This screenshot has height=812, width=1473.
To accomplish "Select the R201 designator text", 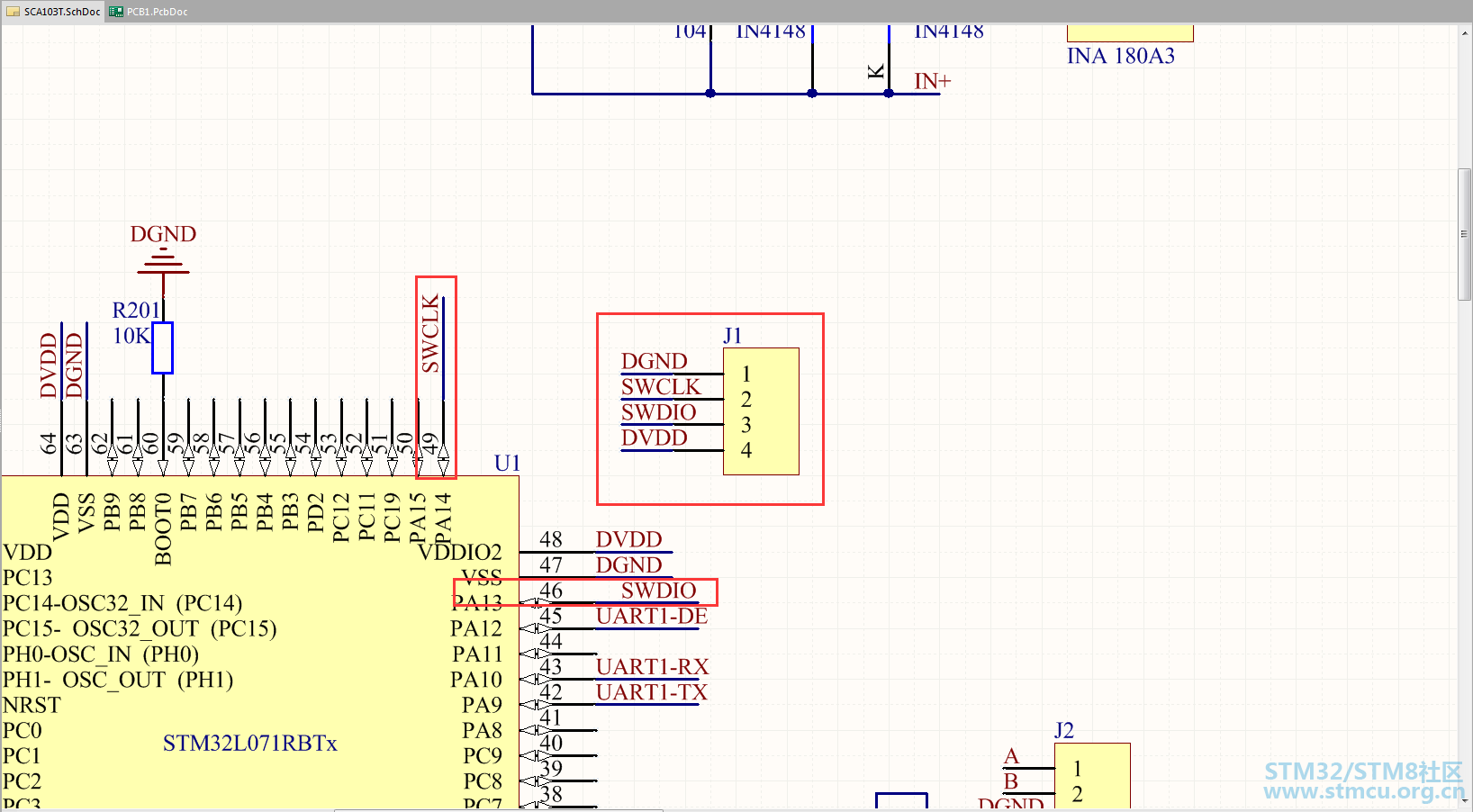I will tap(136, 311).
